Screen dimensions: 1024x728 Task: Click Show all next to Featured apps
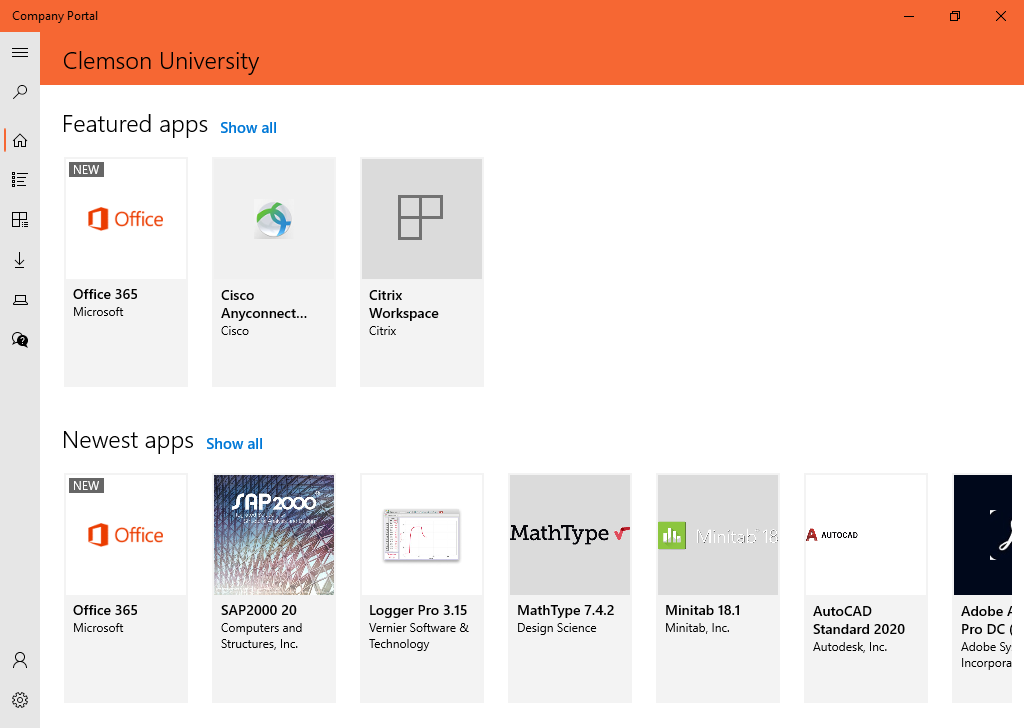pyautogui.click(x=248, y=128)
